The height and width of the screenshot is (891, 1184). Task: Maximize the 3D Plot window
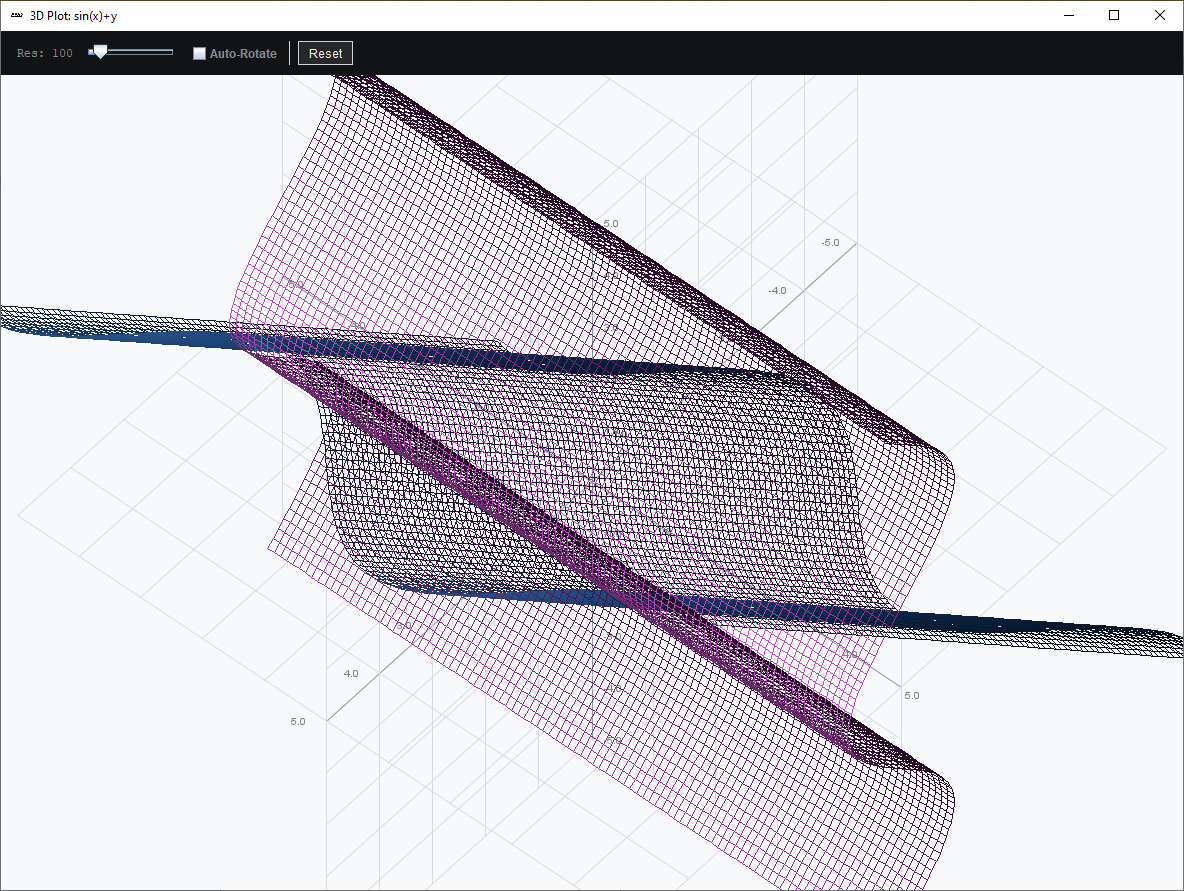(1114, 15)
